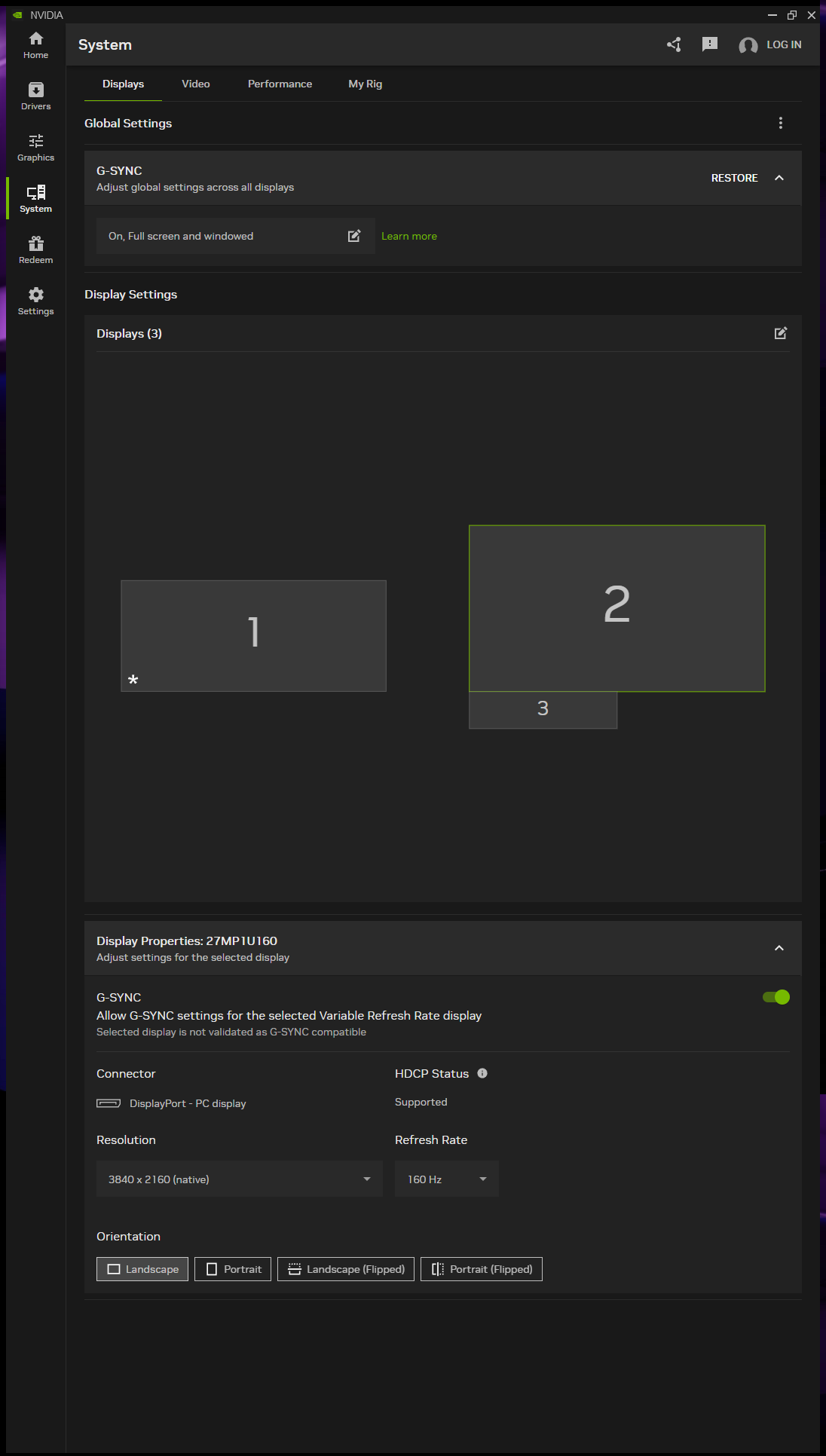Screen dimensions: 826x1456
Task: Edit the G-SYNC mode setting
Action: (354, 236)
